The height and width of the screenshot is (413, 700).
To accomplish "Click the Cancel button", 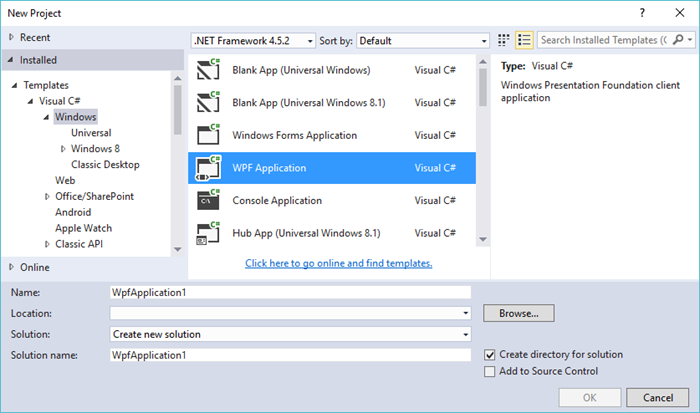I will pos(658,397).
